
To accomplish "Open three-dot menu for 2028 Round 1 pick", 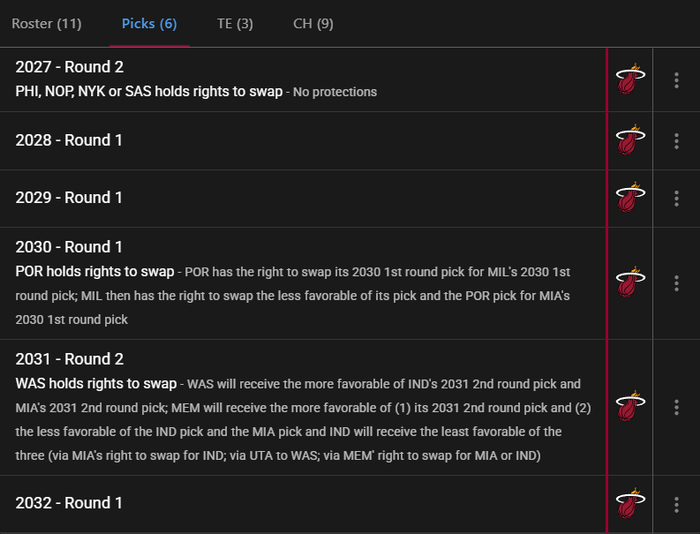I will click(676, 141).
